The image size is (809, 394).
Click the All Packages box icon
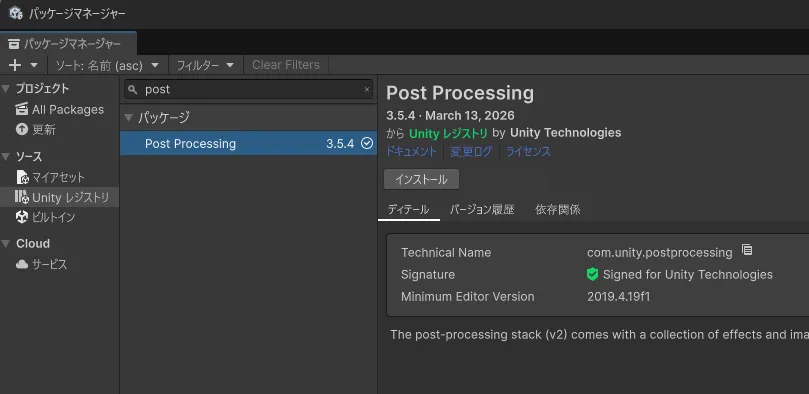click(x=21, y=109)
